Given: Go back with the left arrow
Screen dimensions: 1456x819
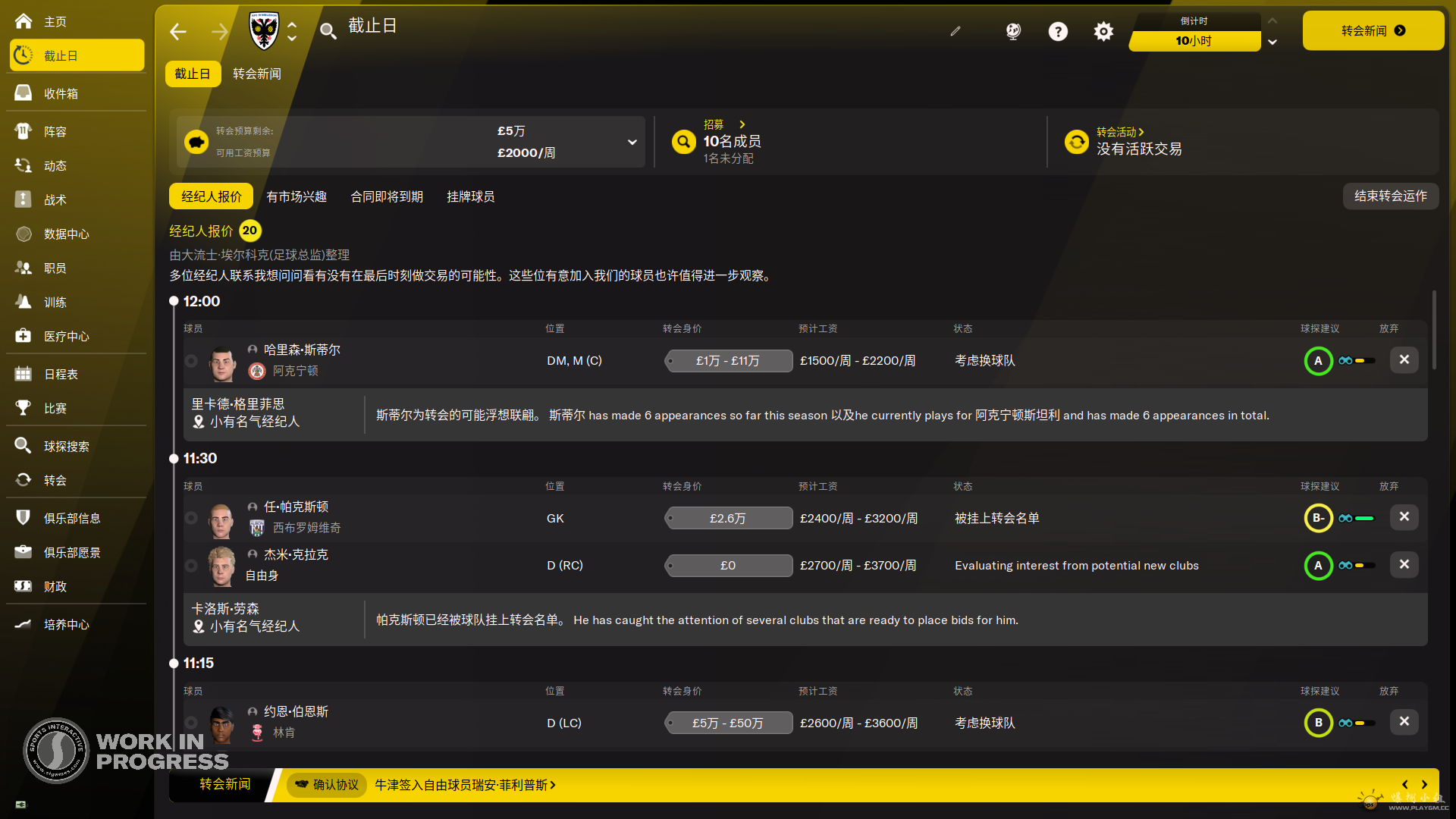Looking at the screenshot, I should click(178, 31).
